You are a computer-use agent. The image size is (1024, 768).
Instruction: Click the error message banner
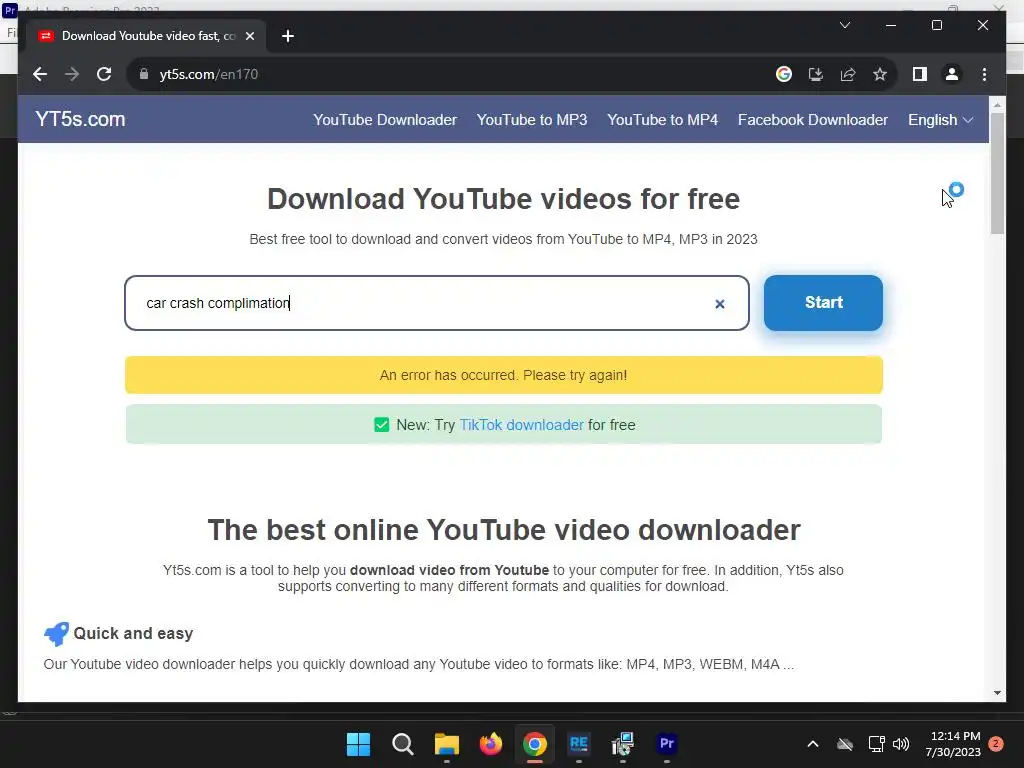point(504,375)
